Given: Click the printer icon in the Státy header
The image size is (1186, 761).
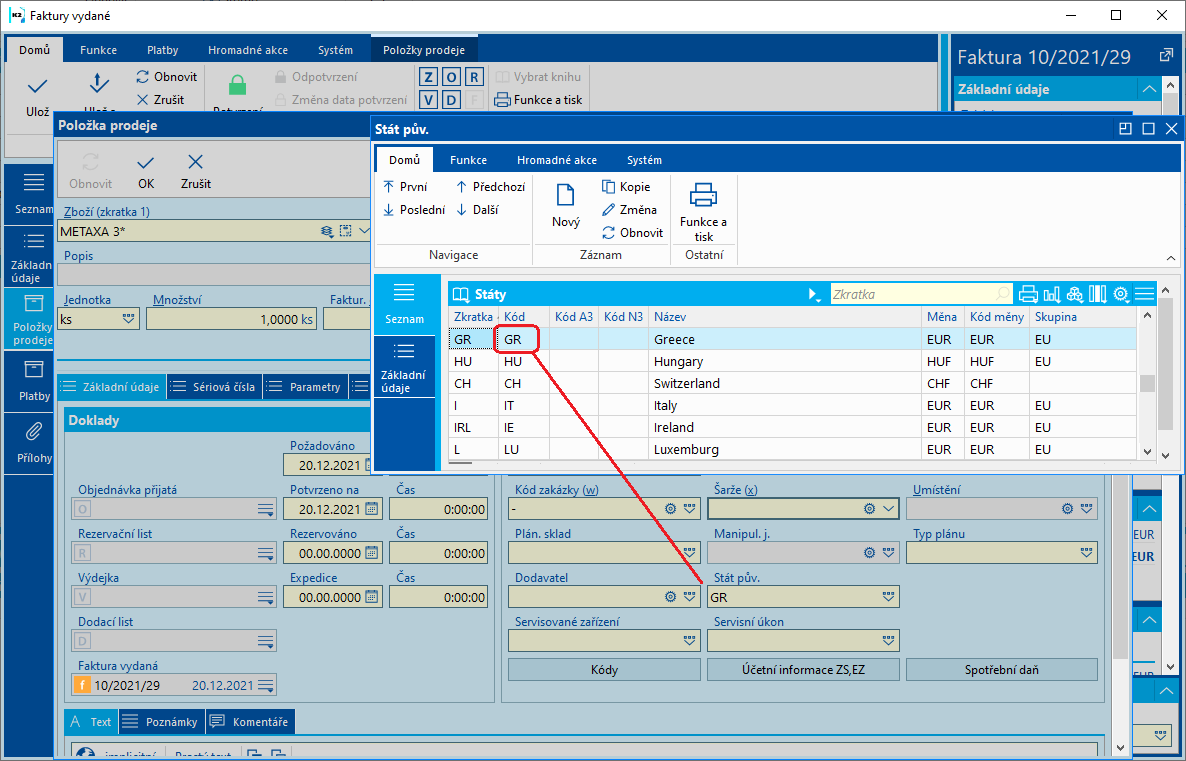Looking at the screenshot, I should tap(1028, 294).
